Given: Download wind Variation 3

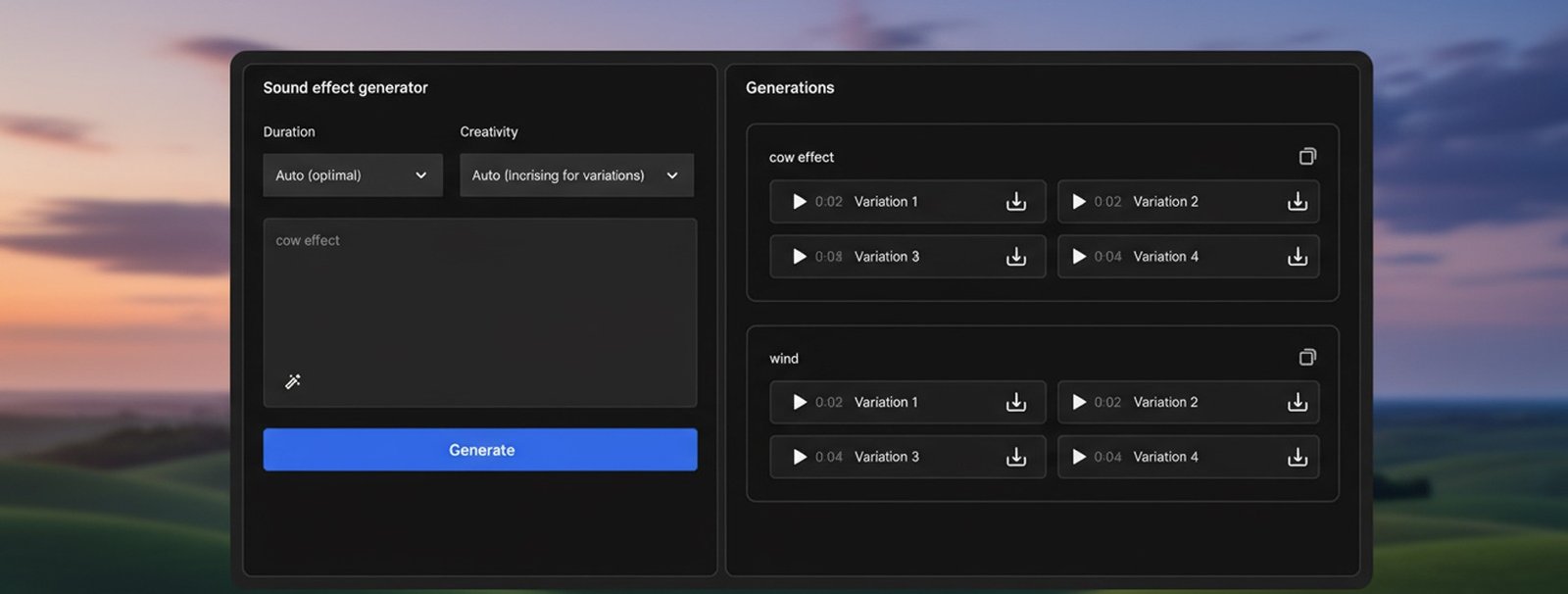Looking at the screenshot, I should [x=1016, y=458].
